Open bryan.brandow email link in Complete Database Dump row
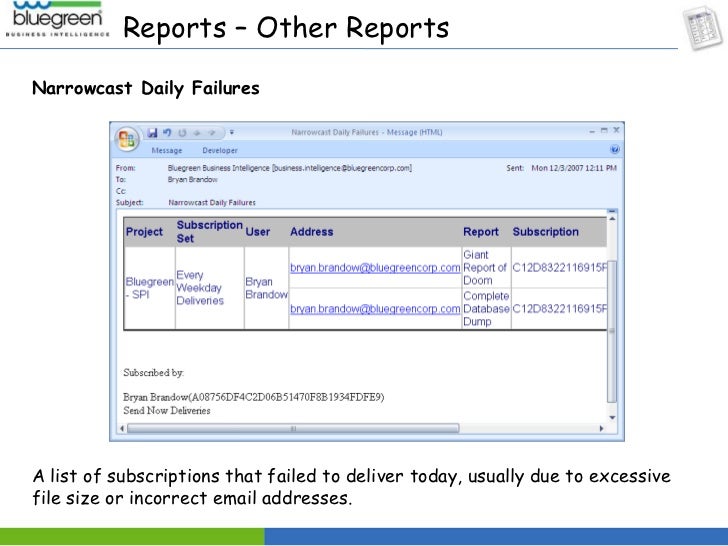This screenshot has width=728, height=546. (375, 309)
